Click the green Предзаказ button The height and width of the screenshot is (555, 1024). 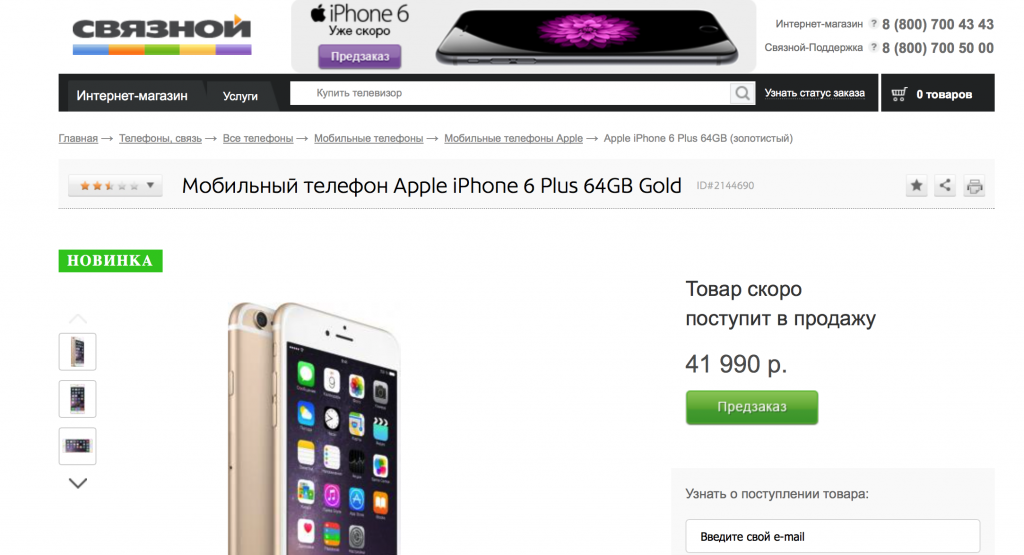pyautogui.click(x=752, y=407)
